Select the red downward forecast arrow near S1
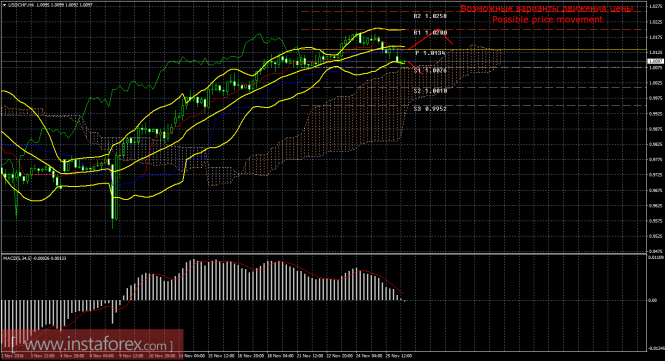This screenshot has height=361, width=665. 415,68
